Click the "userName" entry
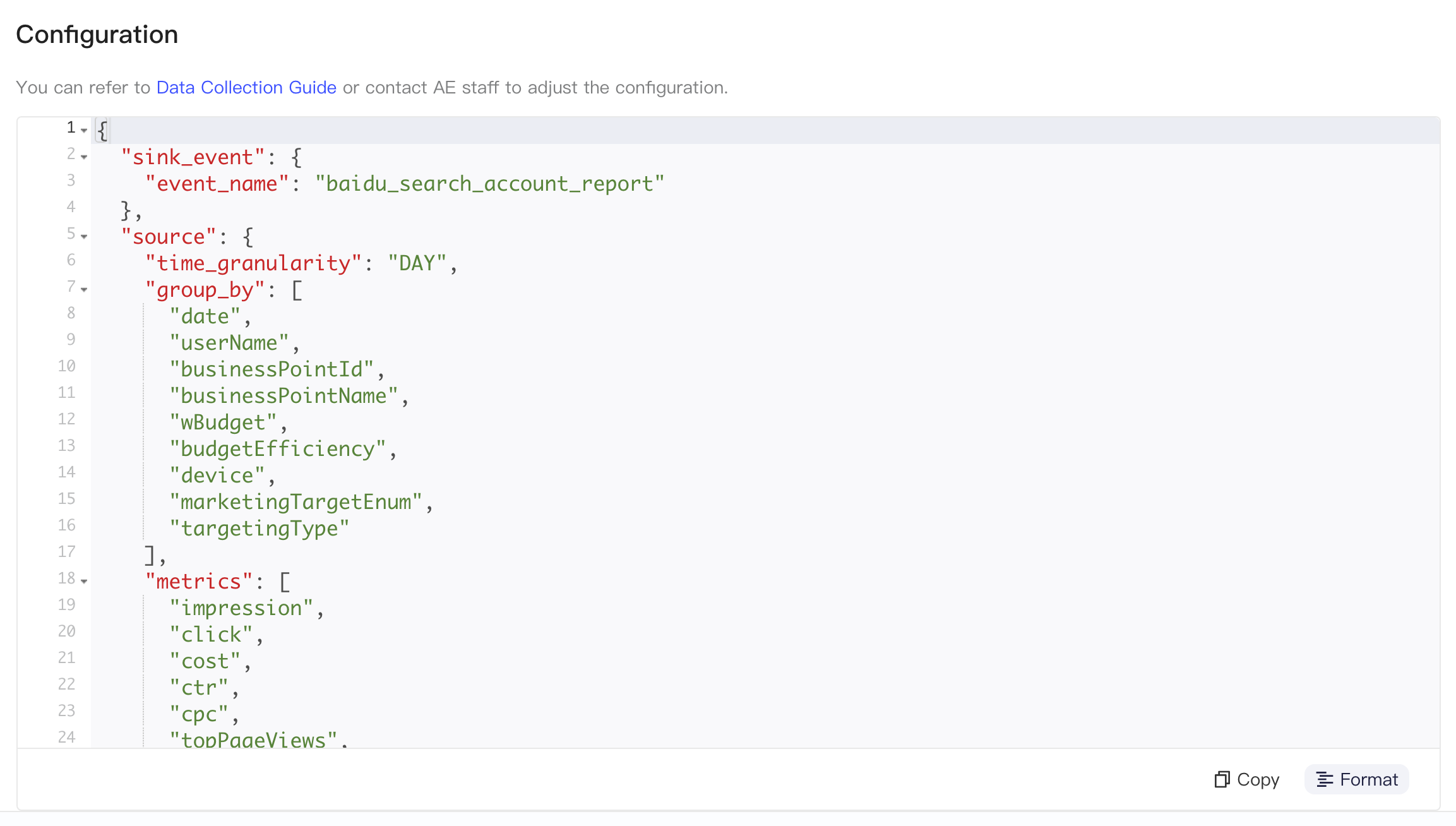Viewport: 1456px width, 826px height. (x=229, y=343)
